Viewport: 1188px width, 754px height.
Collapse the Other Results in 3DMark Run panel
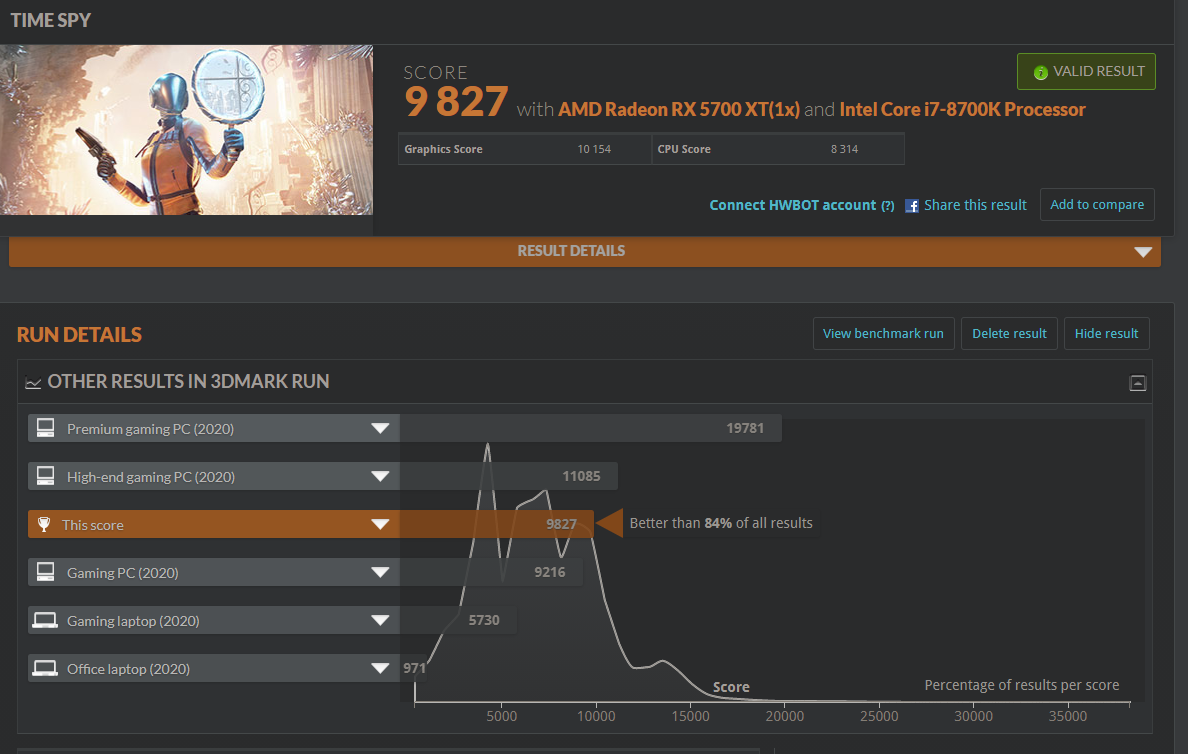pyautogui.click(x=1137, y=383)
